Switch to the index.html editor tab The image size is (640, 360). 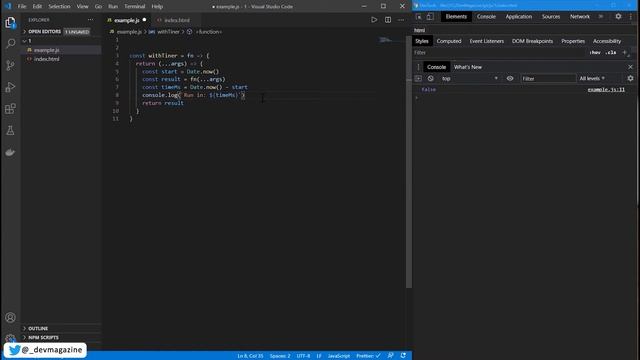pos(176,20)
